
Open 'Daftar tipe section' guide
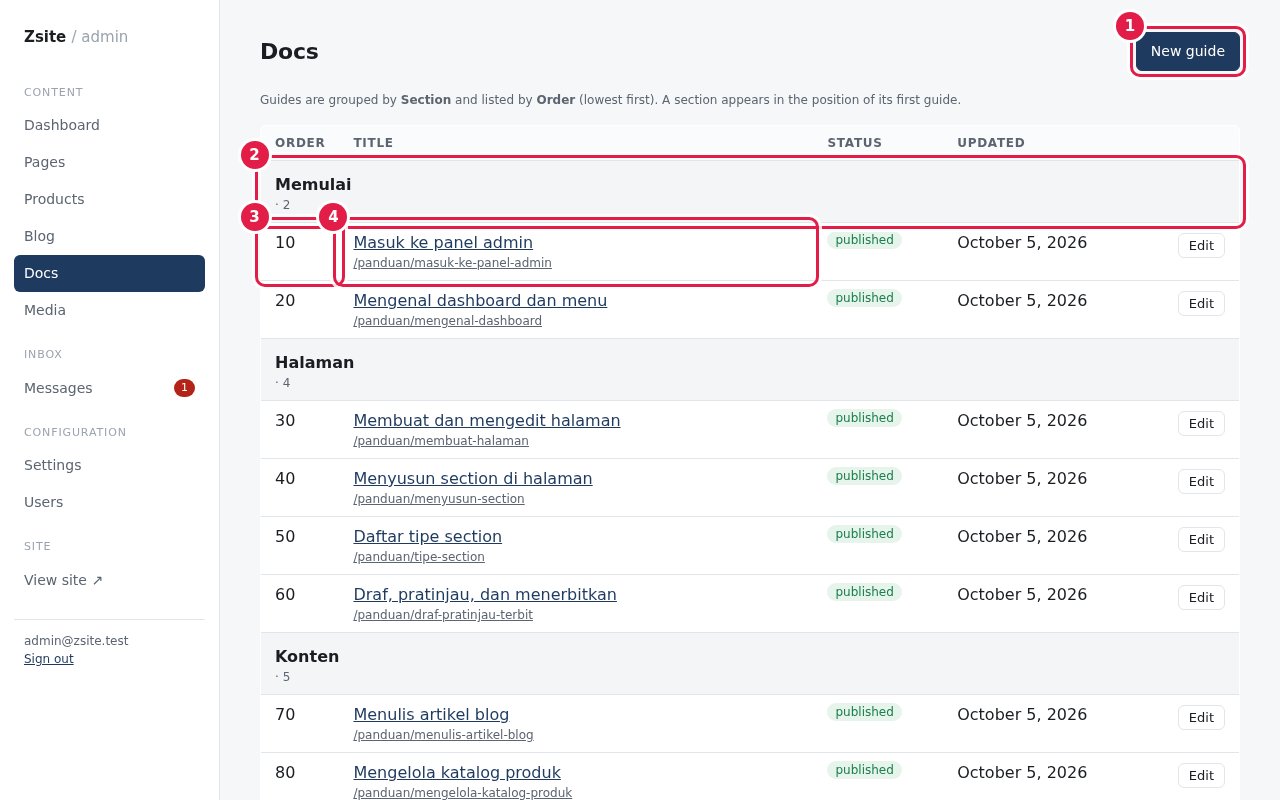[428, 536]
